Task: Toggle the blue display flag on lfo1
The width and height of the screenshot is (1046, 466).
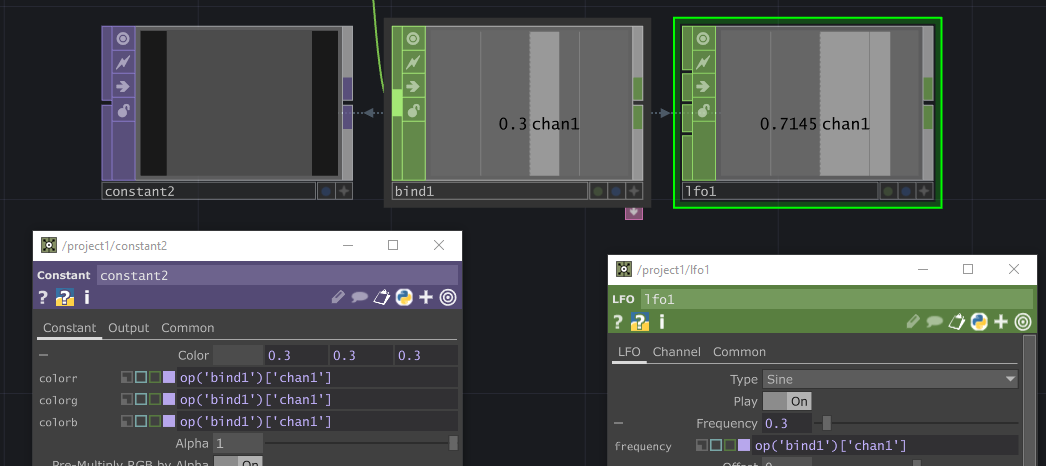Action: tap(906, 191)
